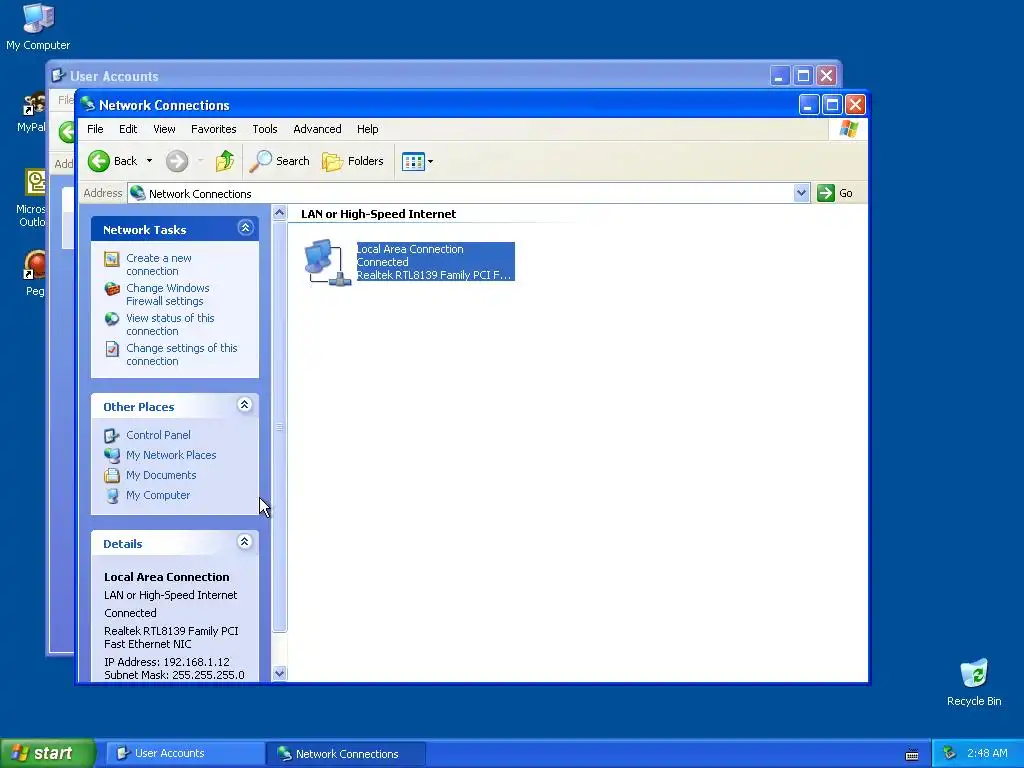Click the Search toolbar button

(280, 161)
